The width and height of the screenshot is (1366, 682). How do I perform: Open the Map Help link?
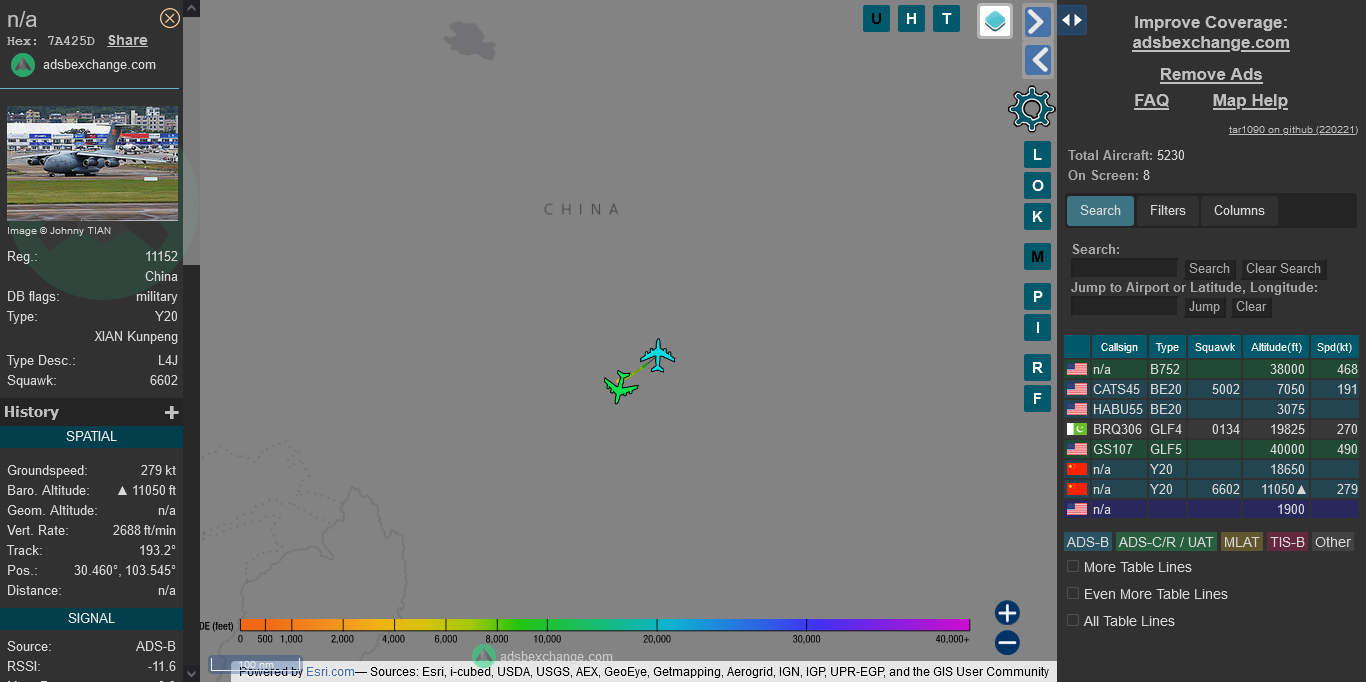[1250, 100]
